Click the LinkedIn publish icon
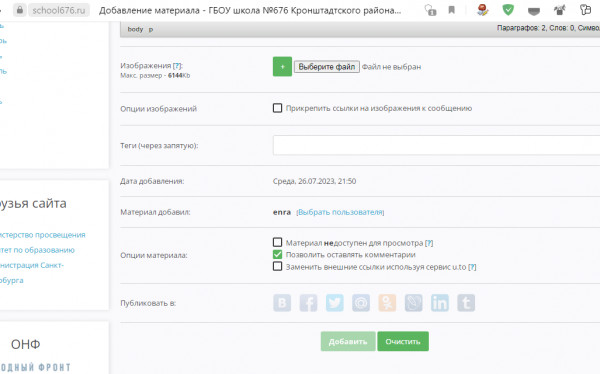This screenshot has height=374, width=600. [x=440, y=303]
